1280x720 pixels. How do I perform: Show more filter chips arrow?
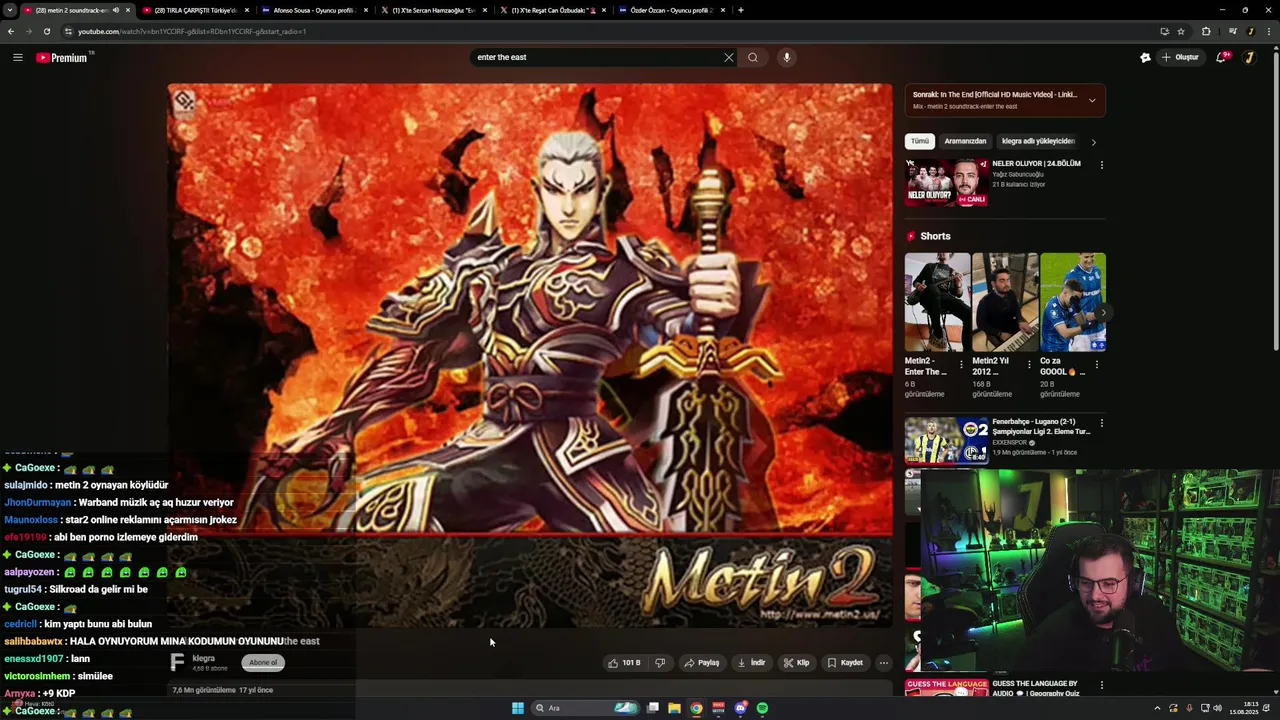point(1094,142)
